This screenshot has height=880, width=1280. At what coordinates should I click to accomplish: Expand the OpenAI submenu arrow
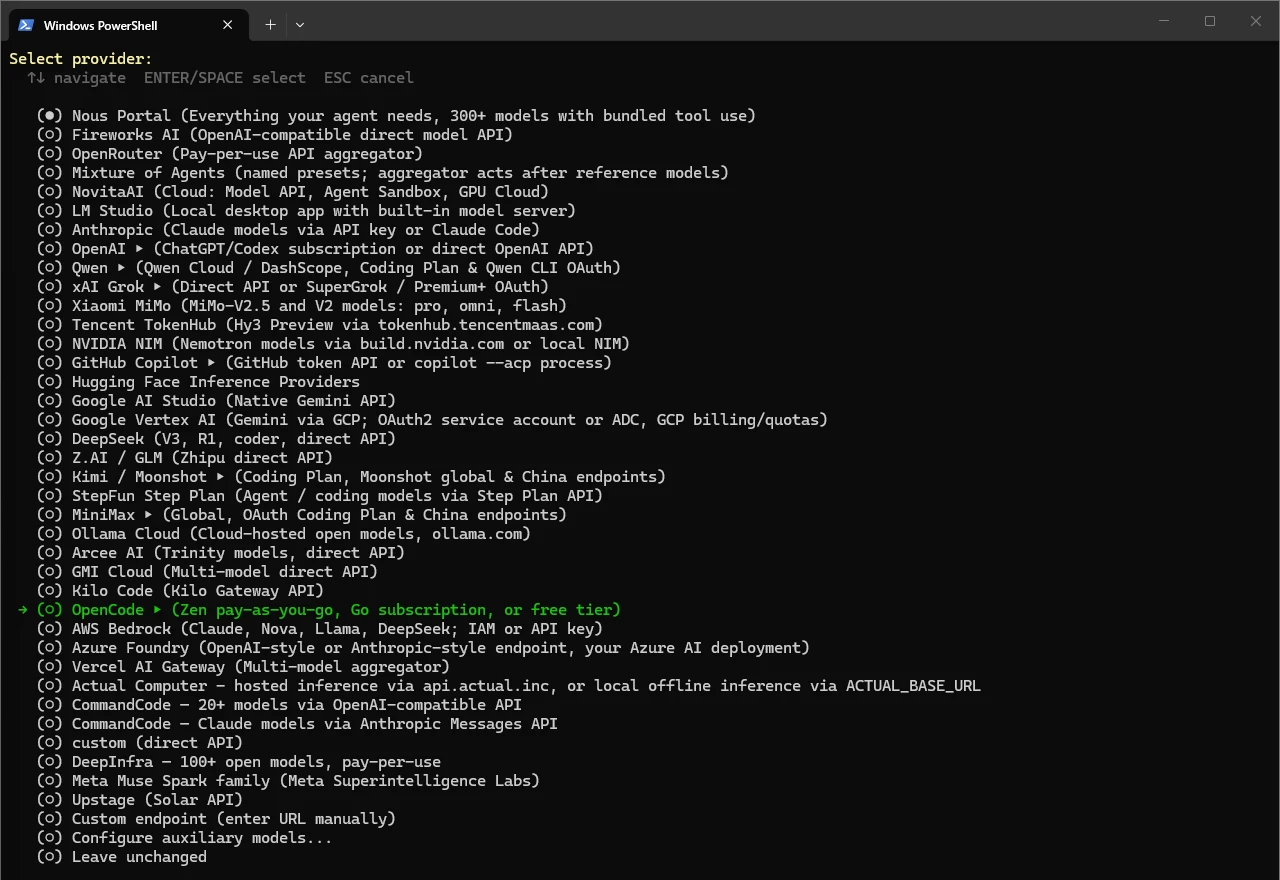[139, 249]
